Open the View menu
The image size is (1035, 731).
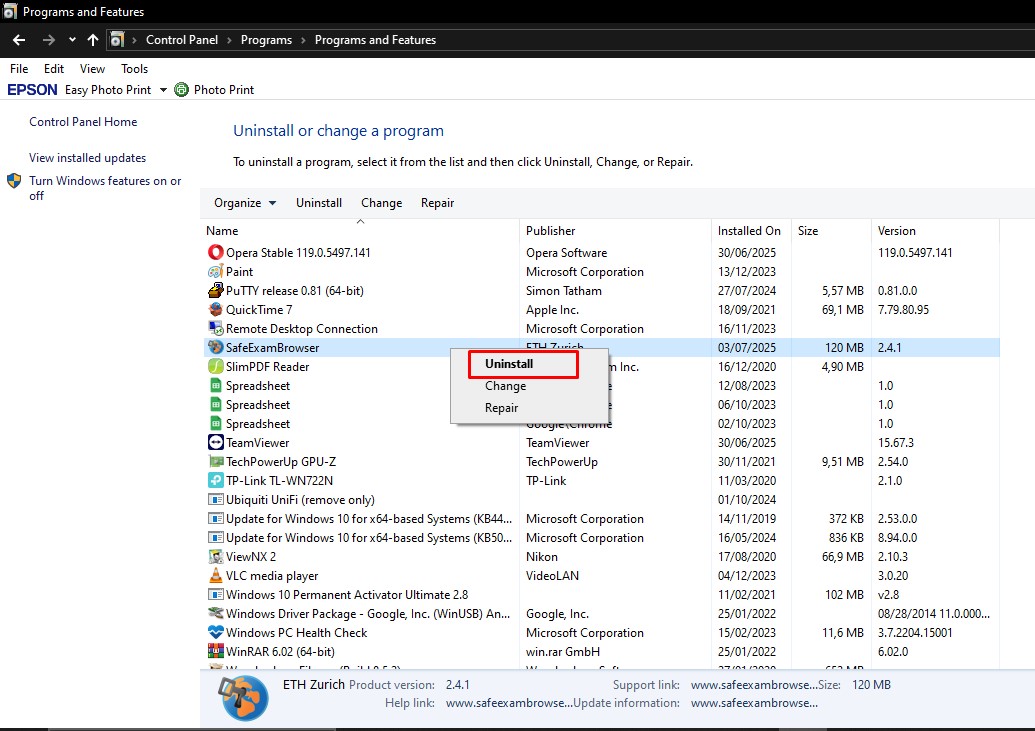[x=92, y=69]
